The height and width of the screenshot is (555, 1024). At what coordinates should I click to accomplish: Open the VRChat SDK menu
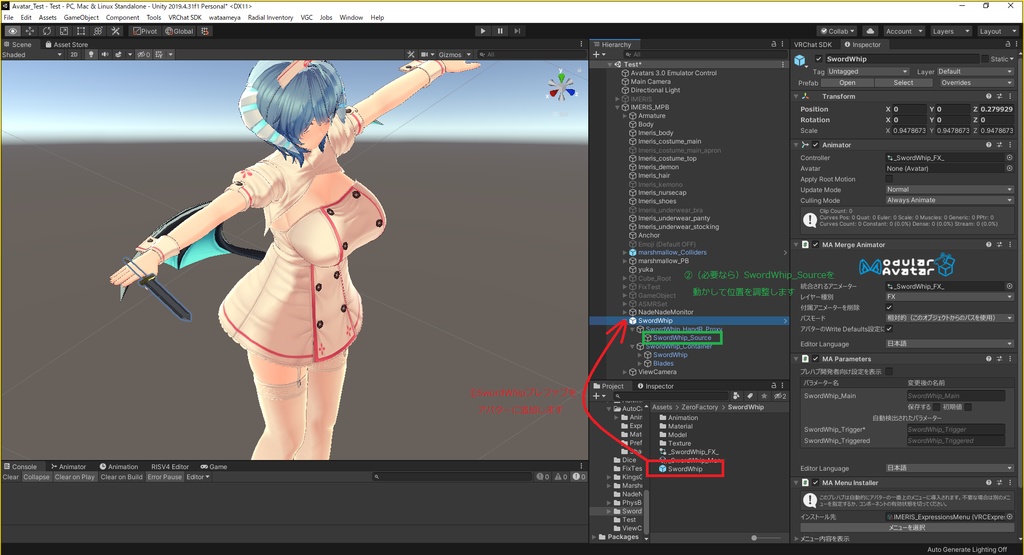(x=185, y=18)
